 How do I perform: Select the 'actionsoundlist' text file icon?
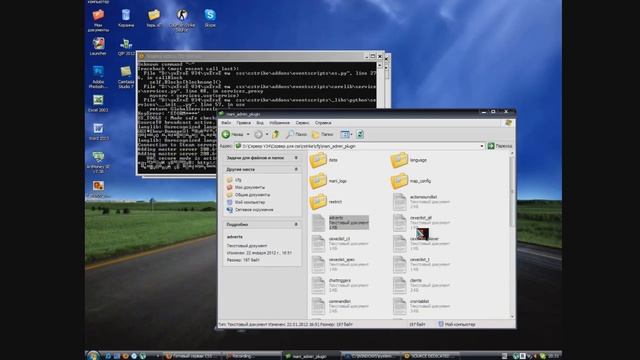pos(400,202)
